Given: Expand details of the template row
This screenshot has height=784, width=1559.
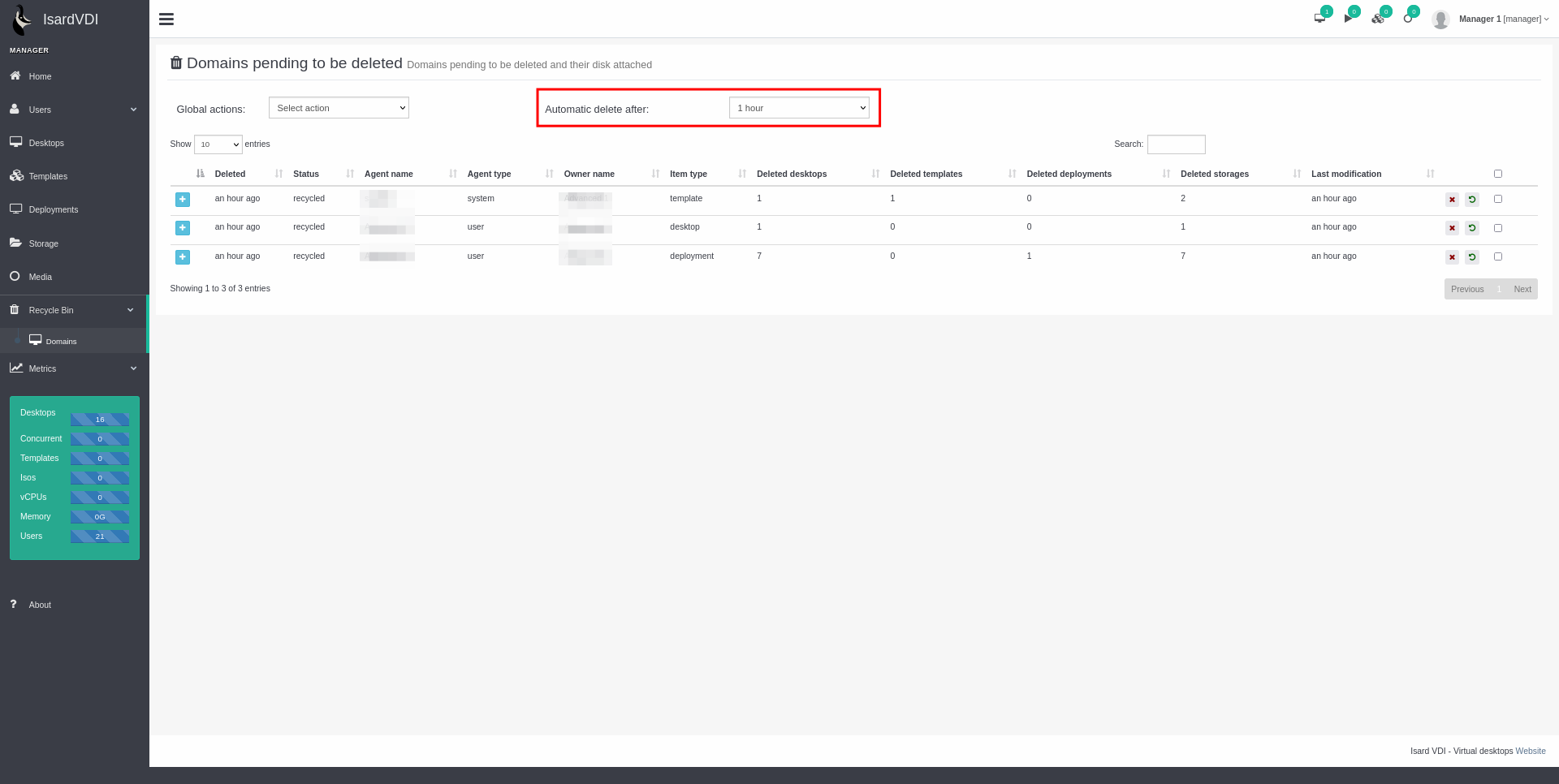Looking at the screenshot, I should coord(183,200).
